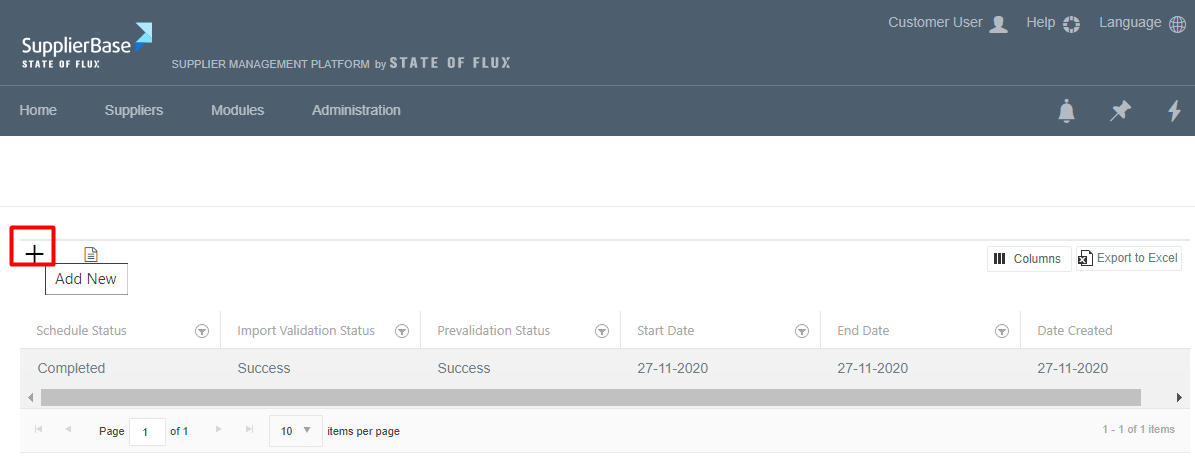Open the Schedule Status column filter

click(x=202, y=331)
